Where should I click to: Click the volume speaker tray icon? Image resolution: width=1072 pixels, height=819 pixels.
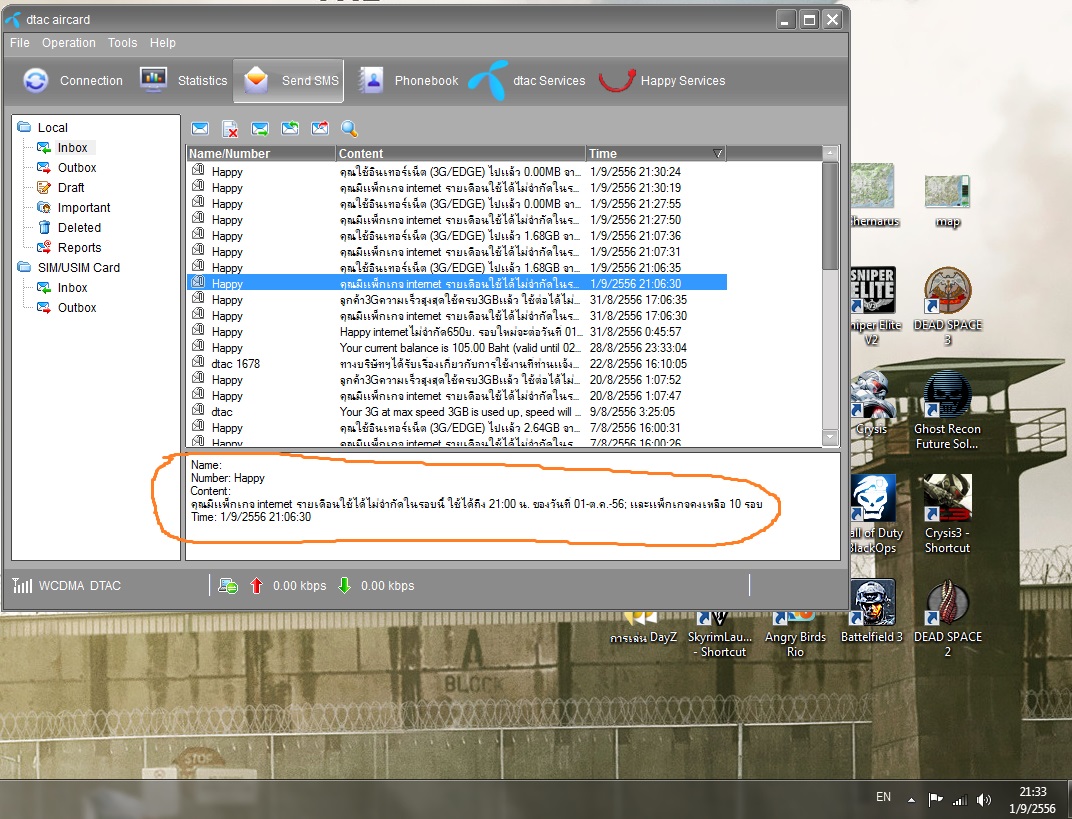[x=983, y=799]
